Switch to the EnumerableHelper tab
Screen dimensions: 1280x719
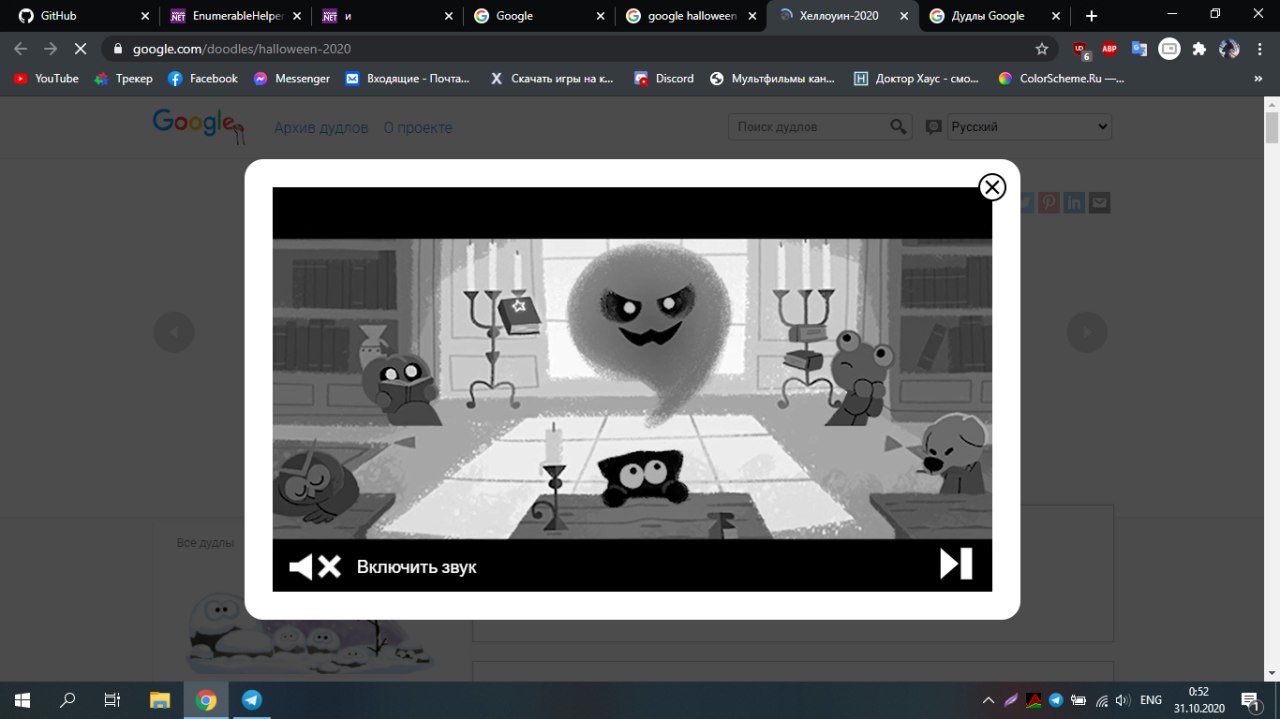coord(235,16)
